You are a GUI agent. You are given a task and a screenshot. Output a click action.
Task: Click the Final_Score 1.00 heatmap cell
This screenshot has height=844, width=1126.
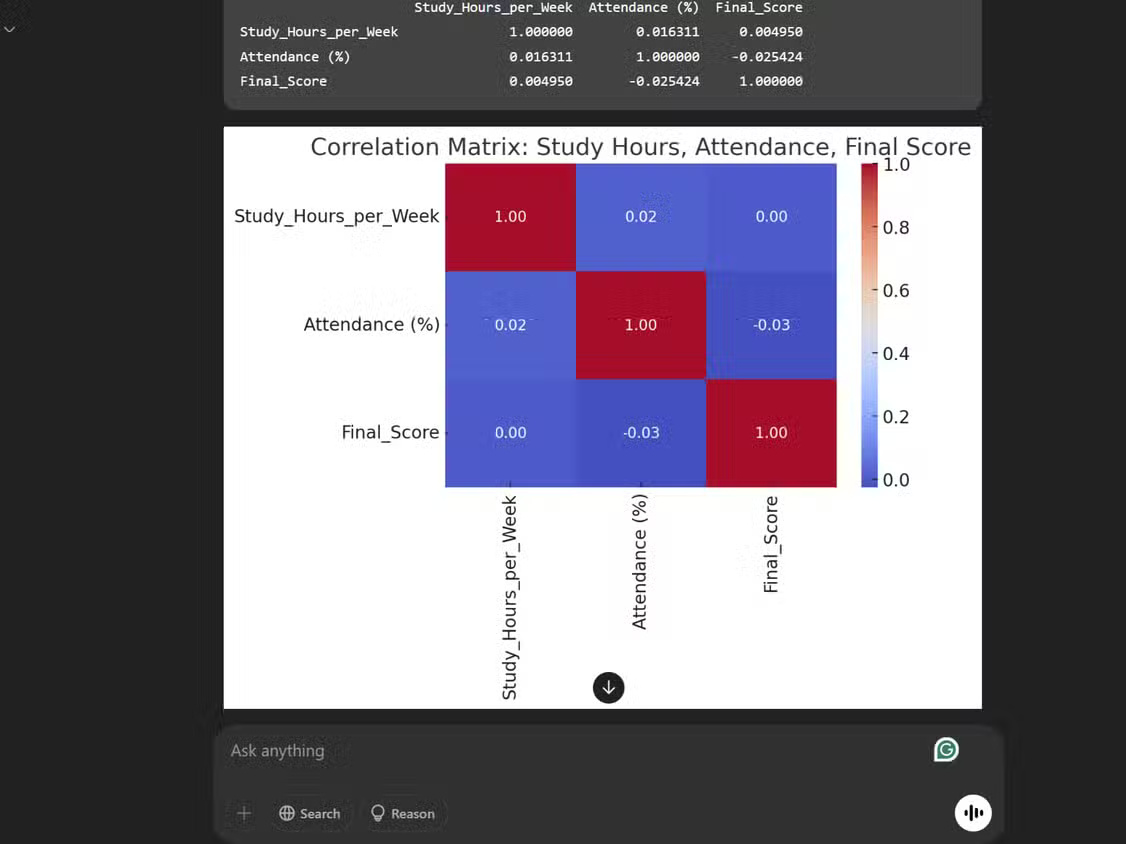[x=771, y=433]
